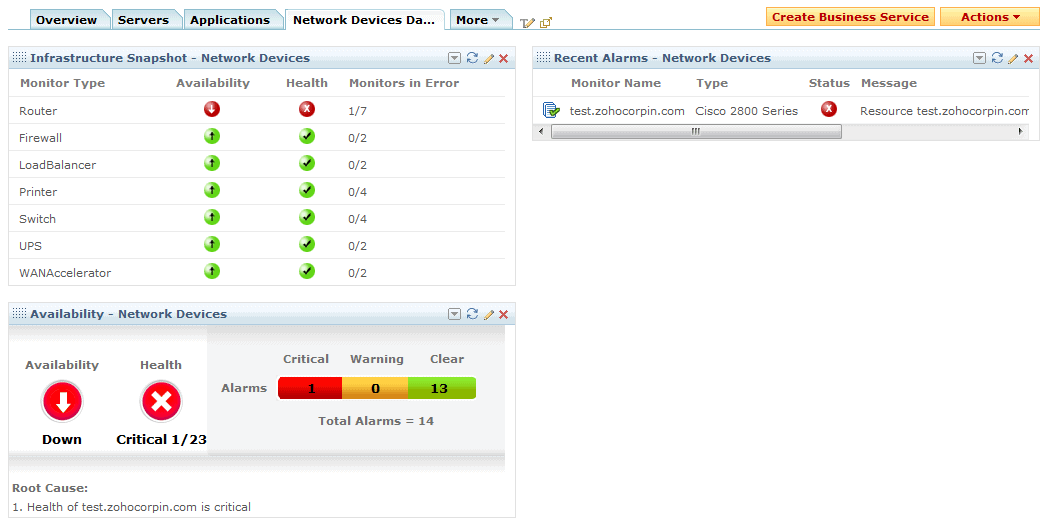The height and width of the screenshot is (524, 1046).
Task: Switch to the Servers tab
Action: click(x=143, y=20)
